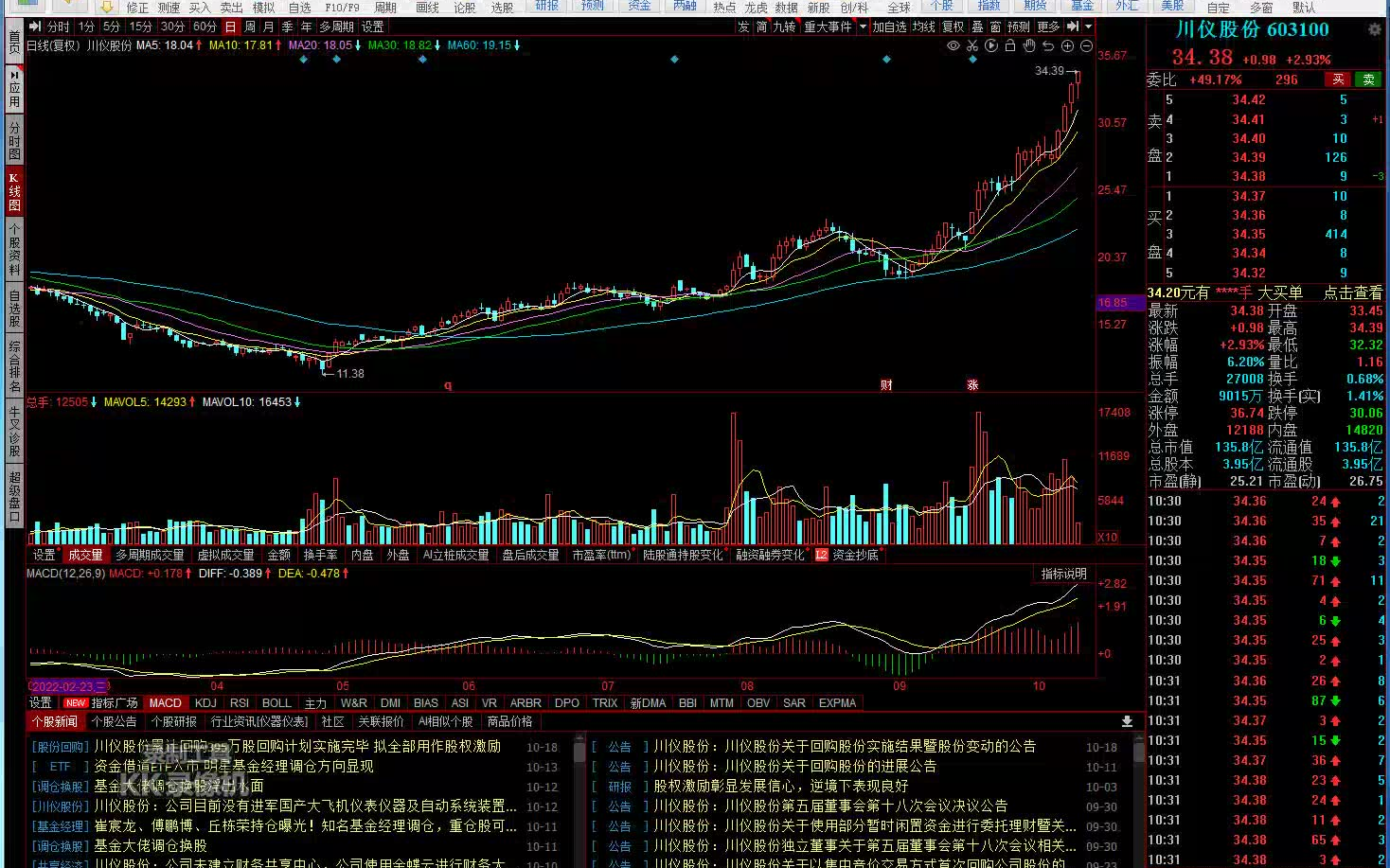Select the 30分 period
This screenshot has height=868, width=1390.
(x=172, y=27)
